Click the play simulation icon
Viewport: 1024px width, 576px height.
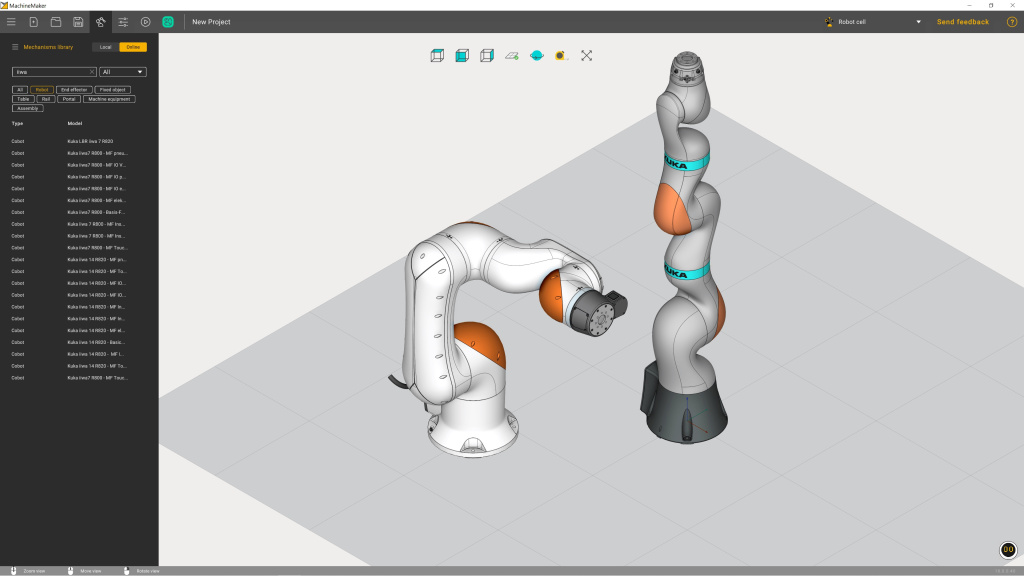tap(146, 21)
